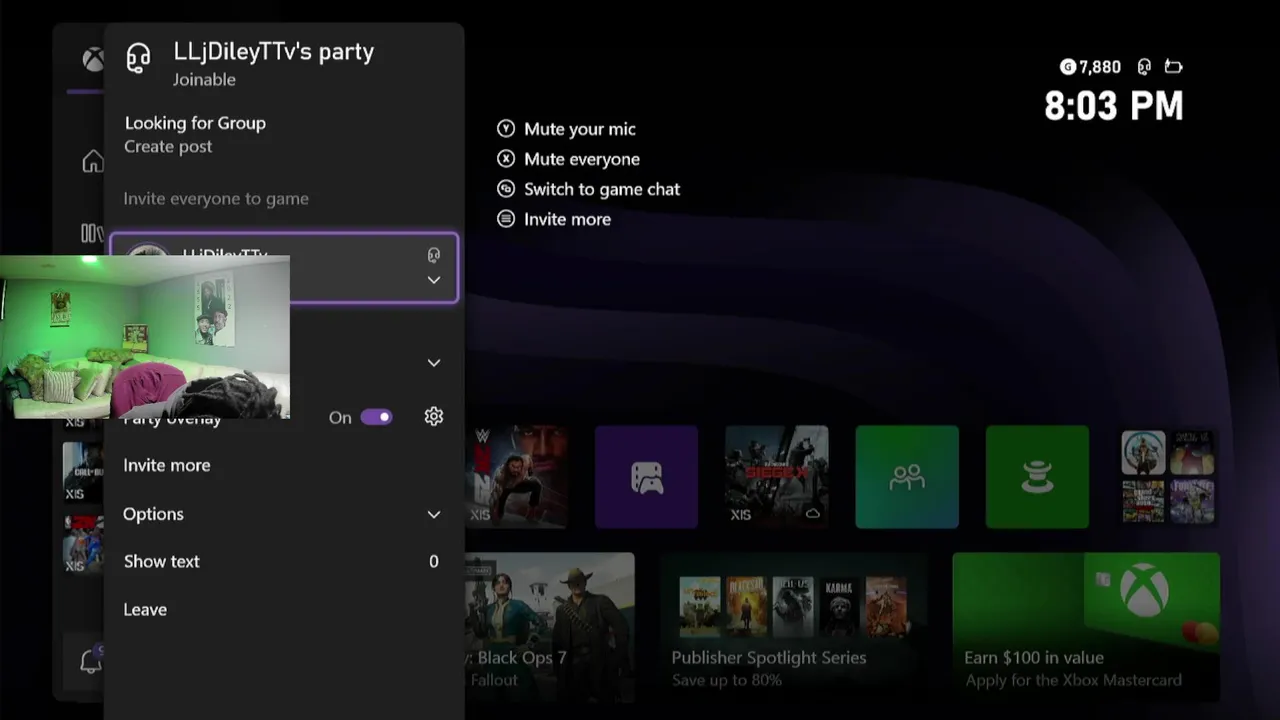Open games collage tile at row end
This screenshot has width=1280, height=720.
point(1168,477)
